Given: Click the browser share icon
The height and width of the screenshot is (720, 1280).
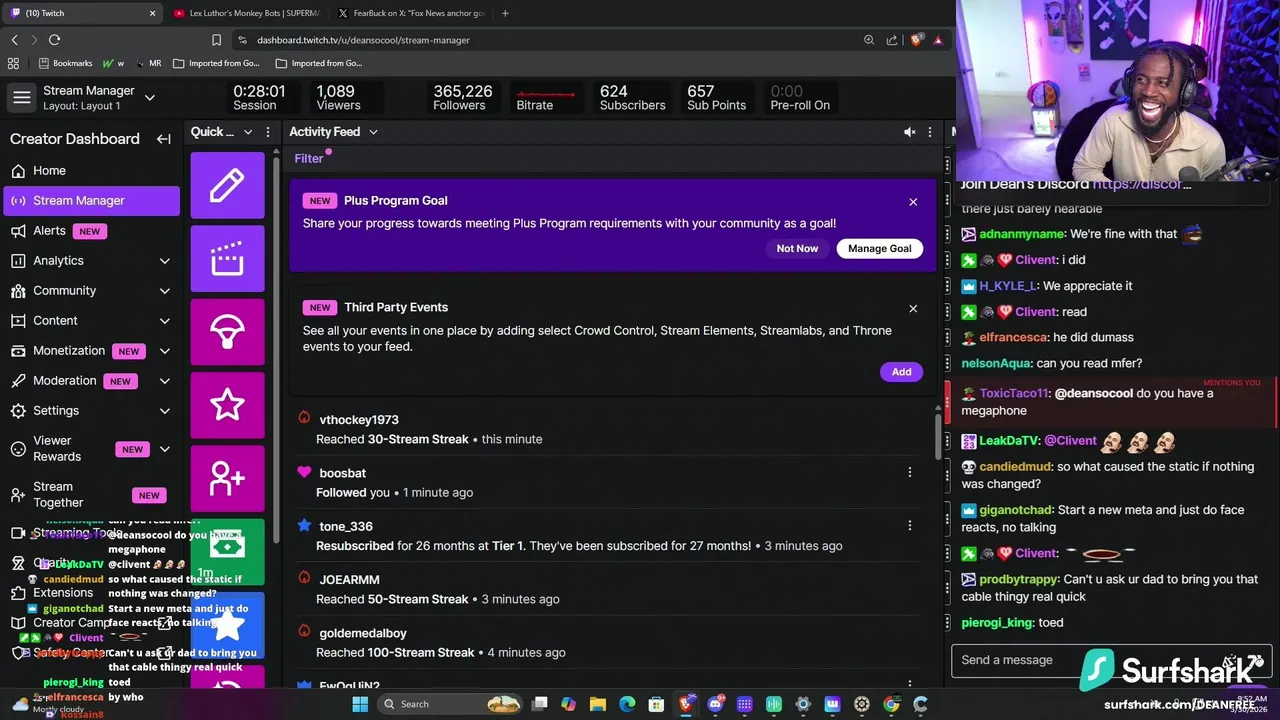Looking at the screenshot, I should 892,40.
